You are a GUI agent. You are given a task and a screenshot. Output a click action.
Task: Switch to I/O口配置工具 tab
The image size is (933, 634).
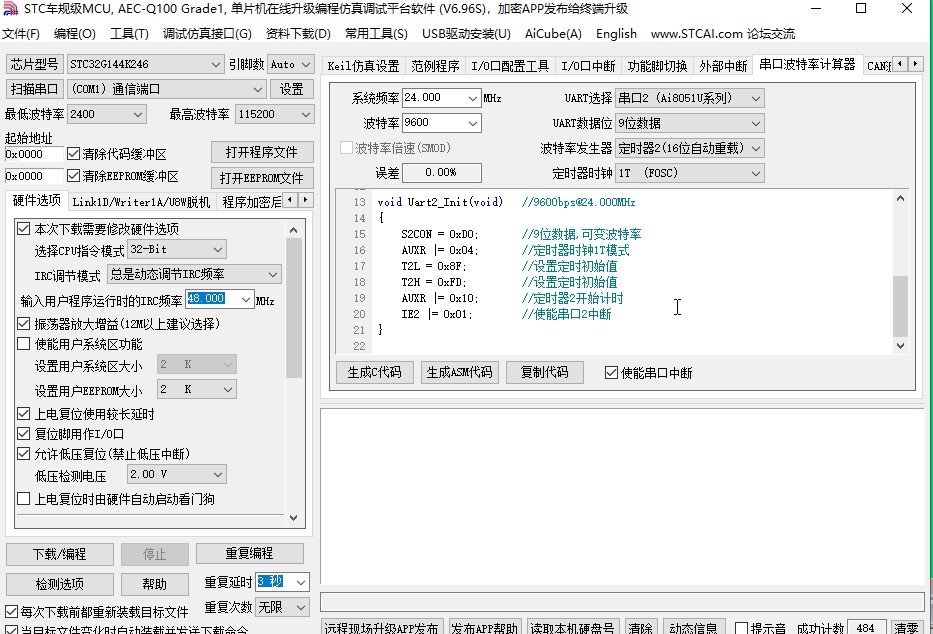click(510, 66)
